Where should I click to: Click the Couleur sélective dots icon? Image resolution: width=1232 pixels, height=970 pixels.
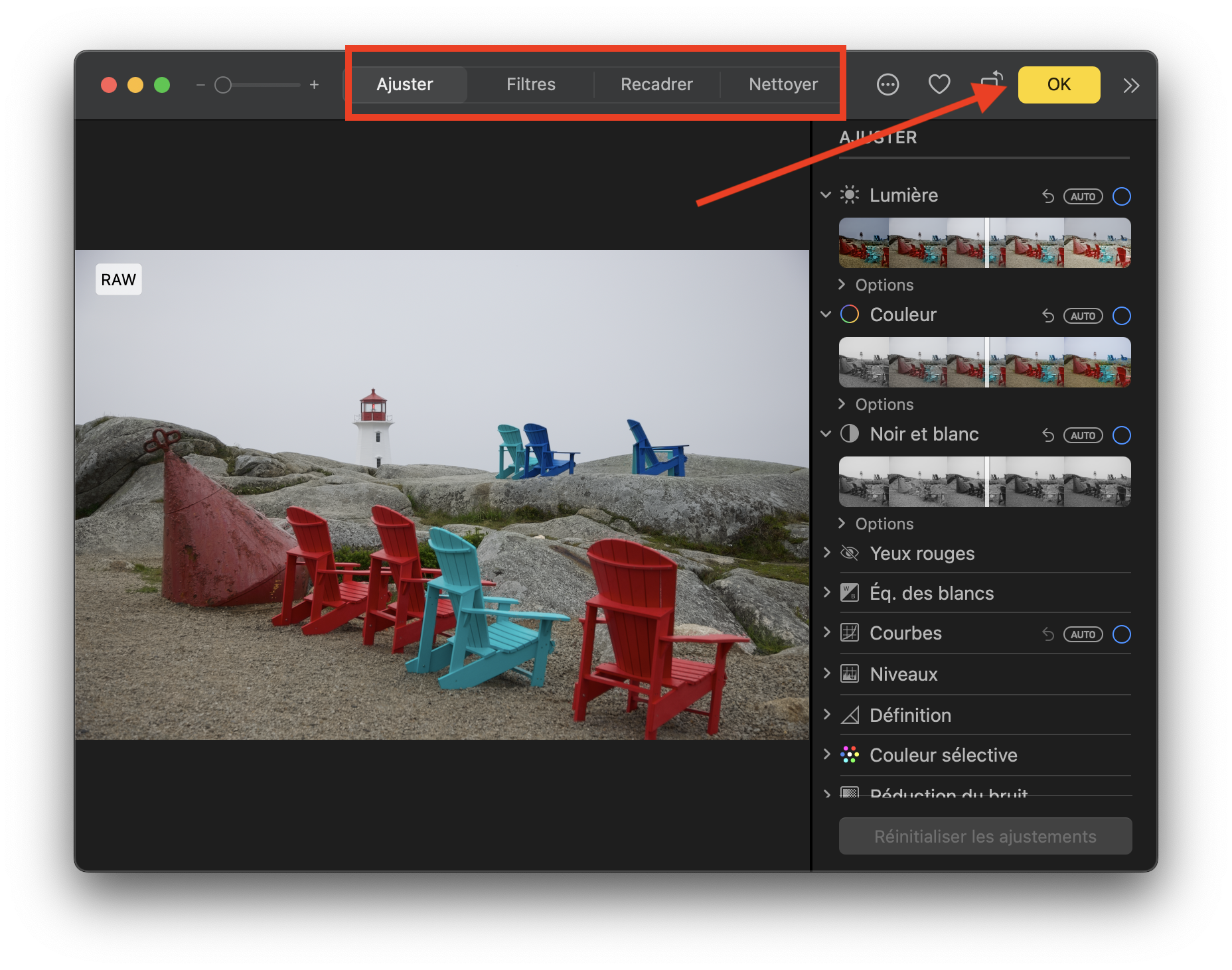(x=850, y=755)
